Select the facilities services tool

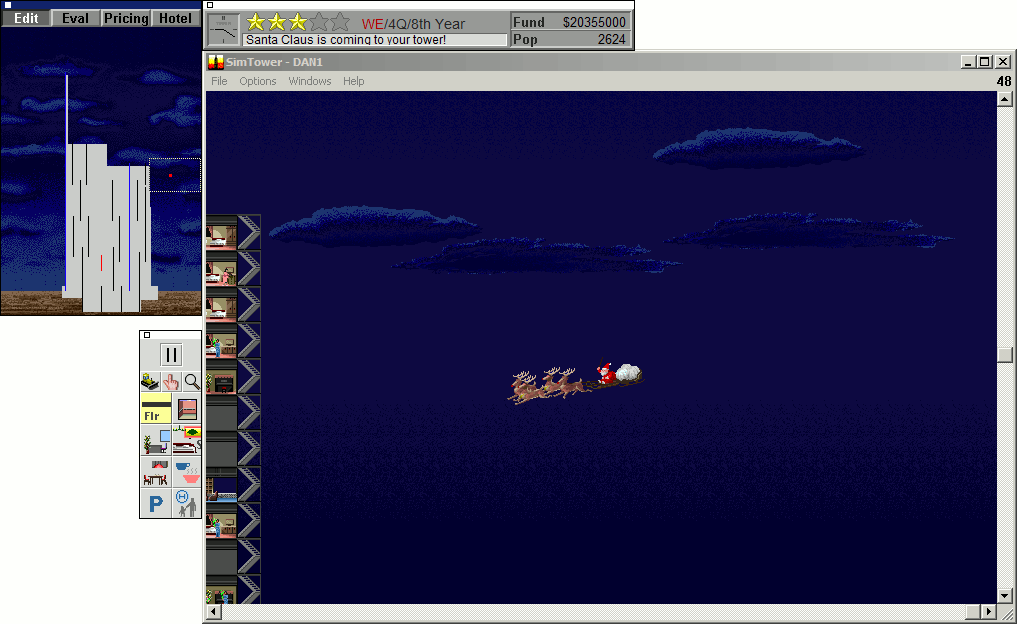click(187, 504)
